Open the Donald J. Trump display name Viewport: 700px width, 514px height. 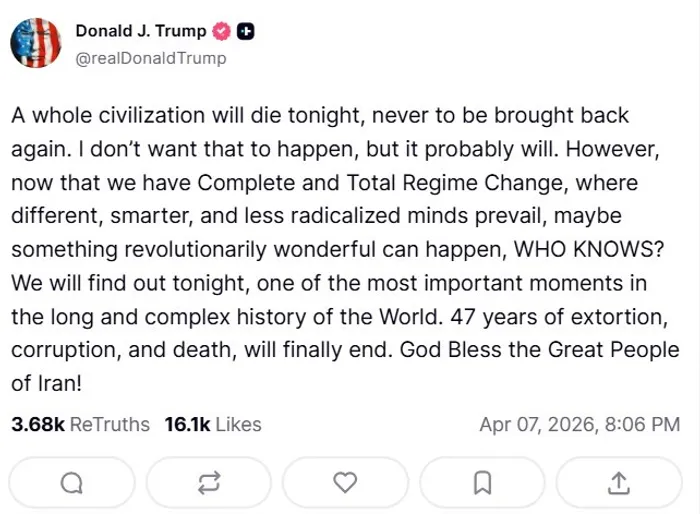[141, 31]
